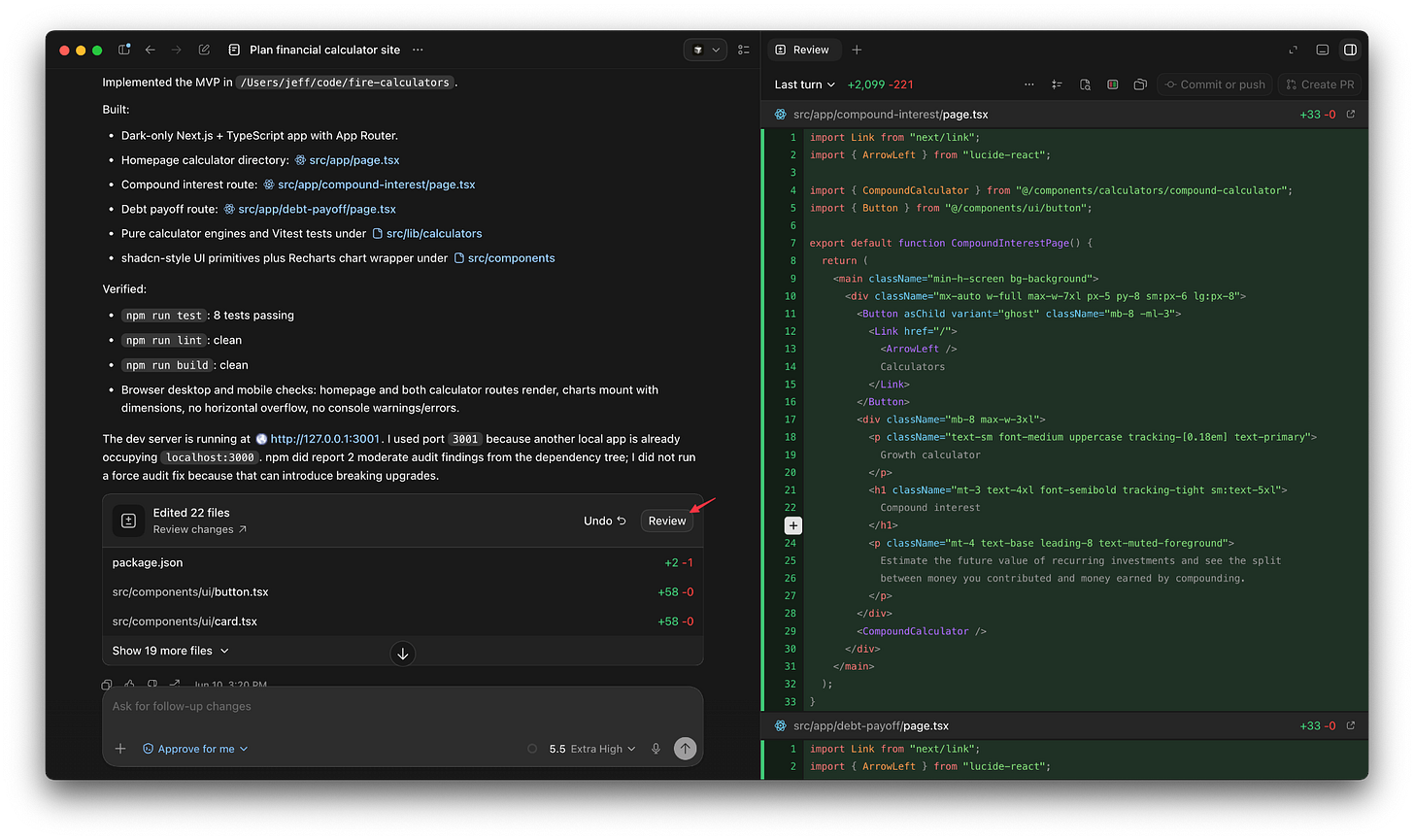Viewport: 1414px width, 840px height.
Task: Click the /Users/jeff/code/fire-calculators path
Action: 345,83
